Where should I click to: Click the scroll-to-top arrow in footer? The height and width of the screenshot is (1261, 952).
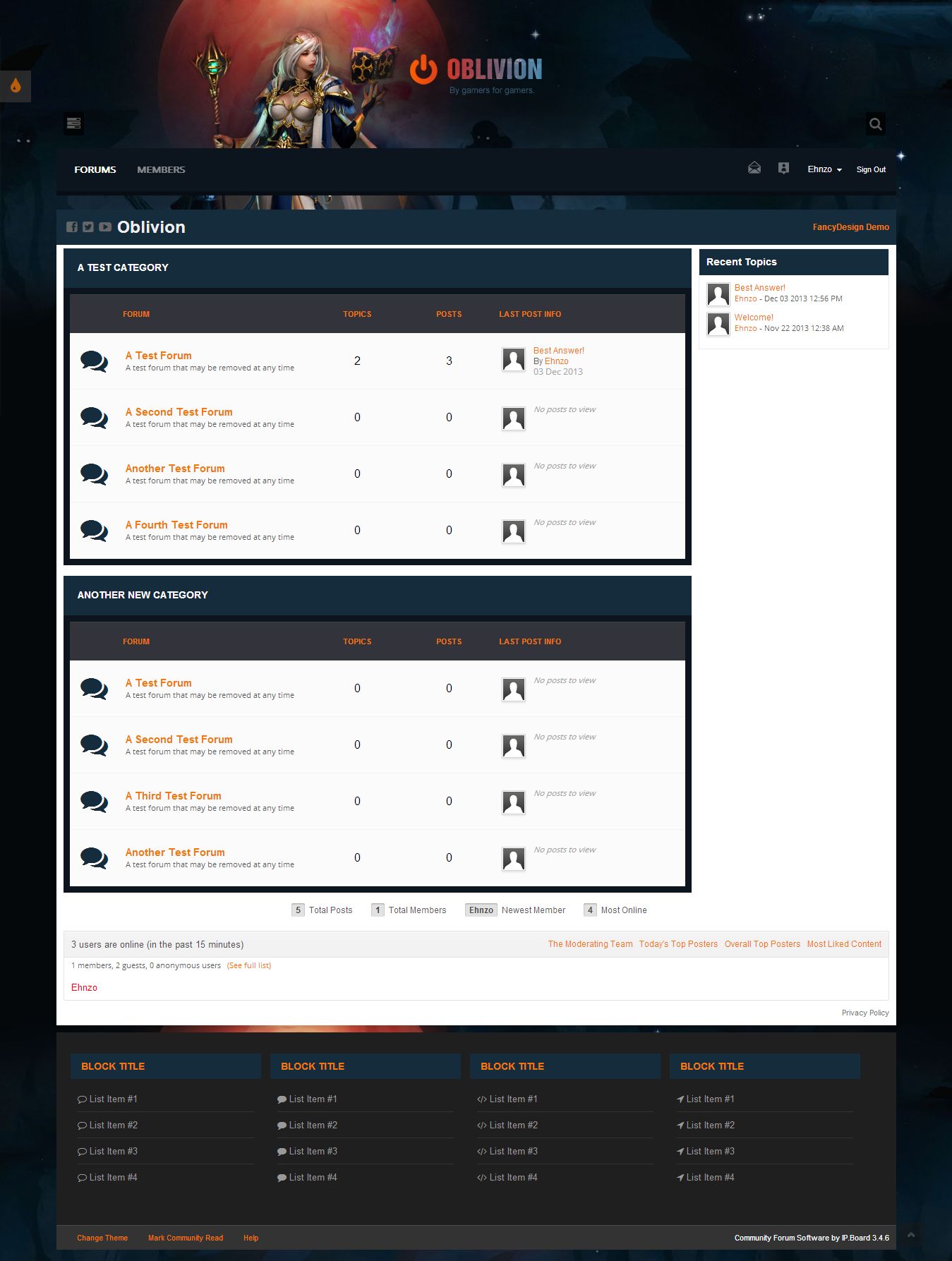(x=911, y=1235)
